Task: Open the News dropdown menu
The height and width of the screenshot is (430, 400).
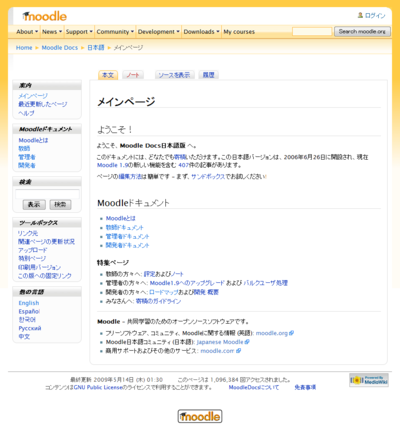Action: click(x=52, y=32)
